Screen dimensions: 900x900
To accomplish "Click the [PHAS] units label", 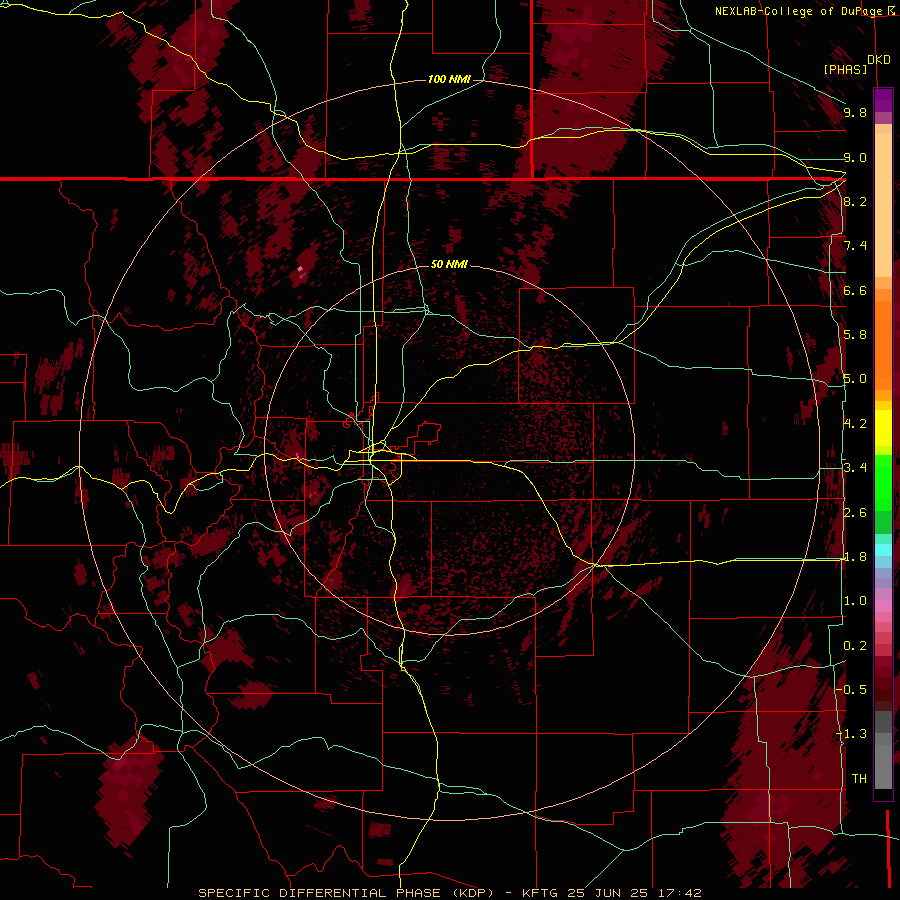I will pyautogui.click(x=845, y=69).
